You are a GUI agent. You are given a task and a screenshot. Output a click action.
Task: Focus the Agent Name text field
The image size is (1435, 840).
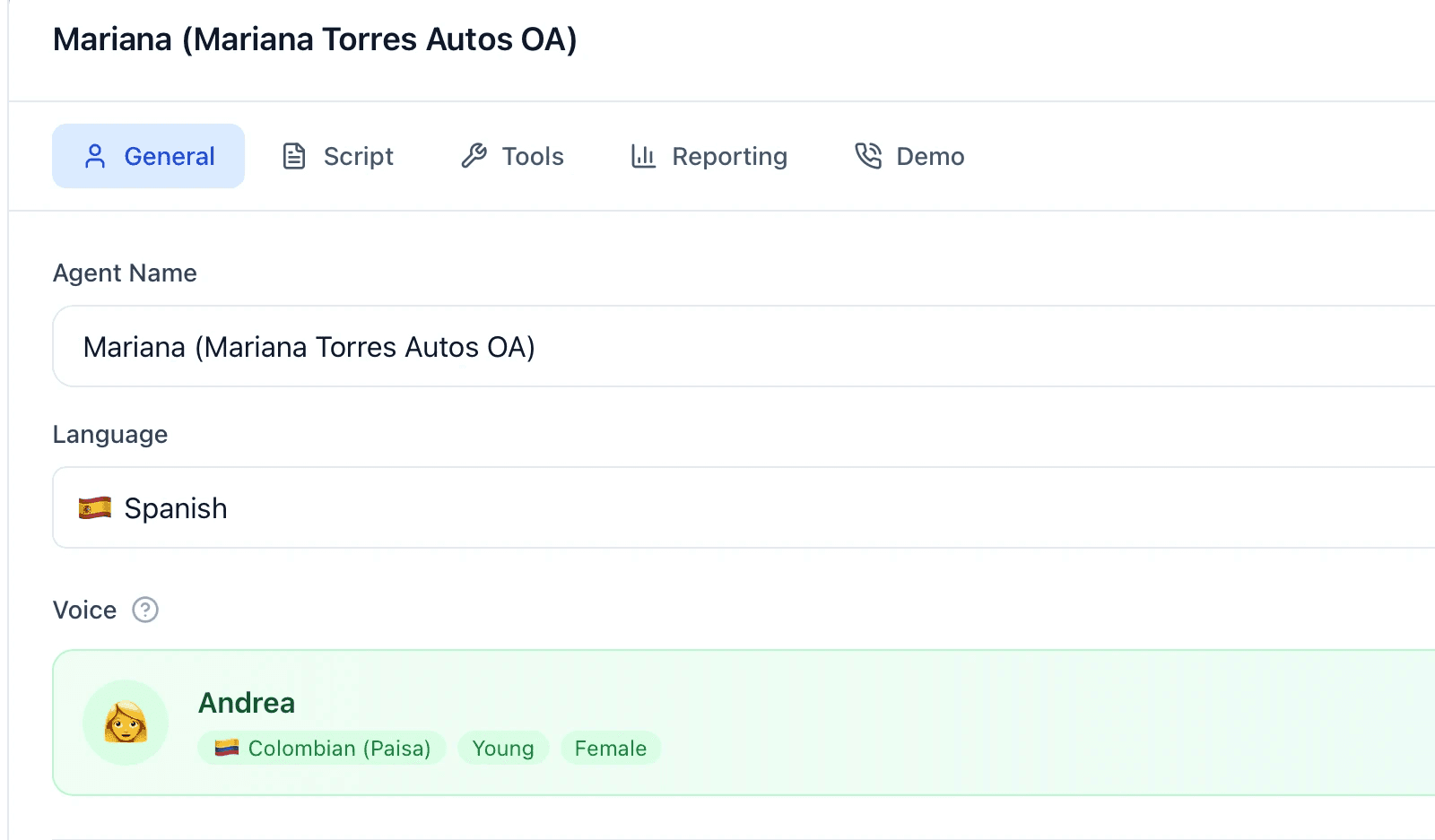[717, 347]
